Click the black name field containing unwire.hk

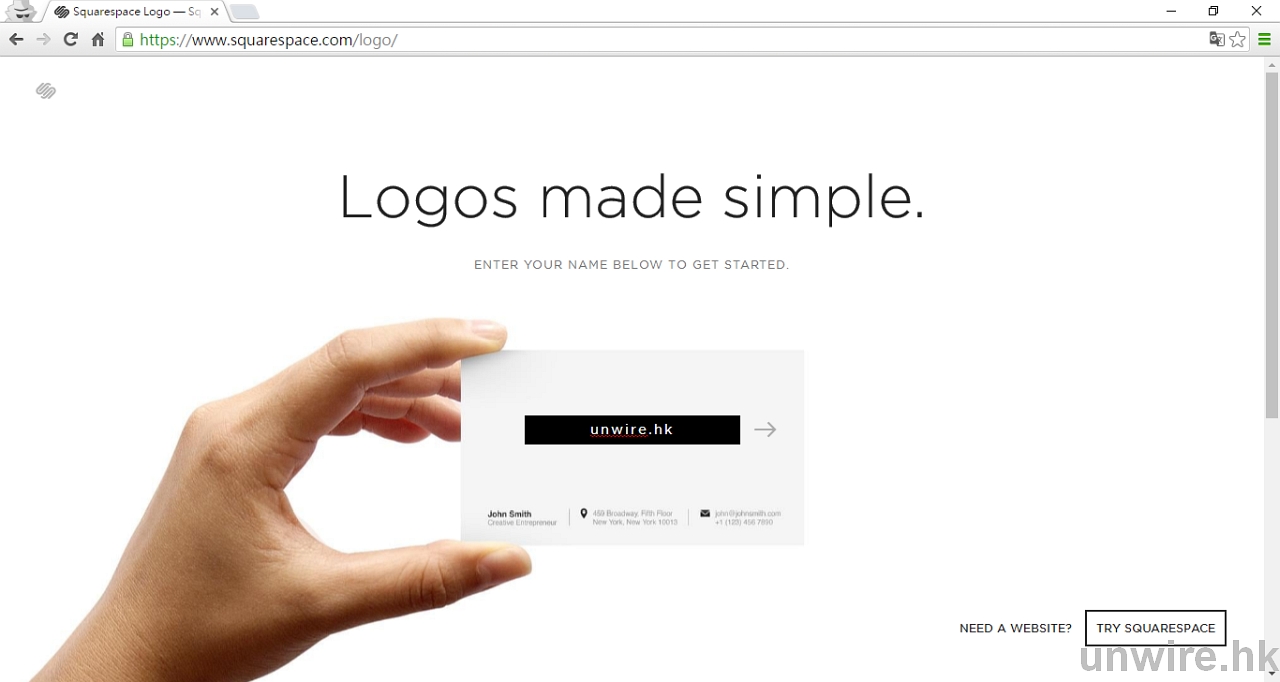(632, 430)
